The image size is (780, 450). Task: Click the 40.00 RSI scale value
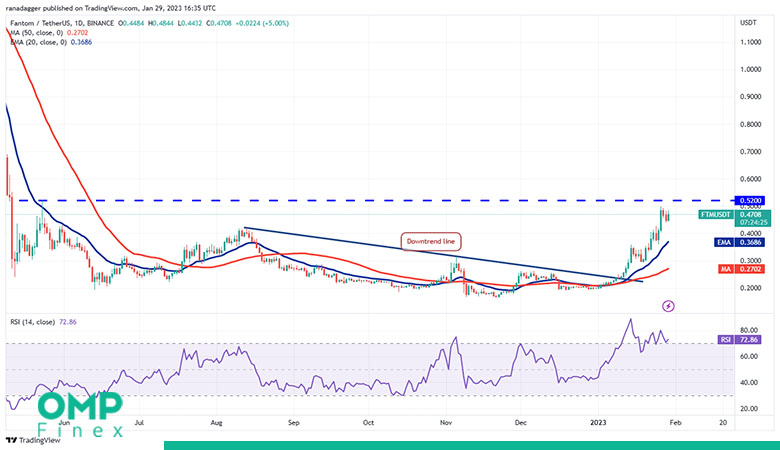(x=749, y=383)
